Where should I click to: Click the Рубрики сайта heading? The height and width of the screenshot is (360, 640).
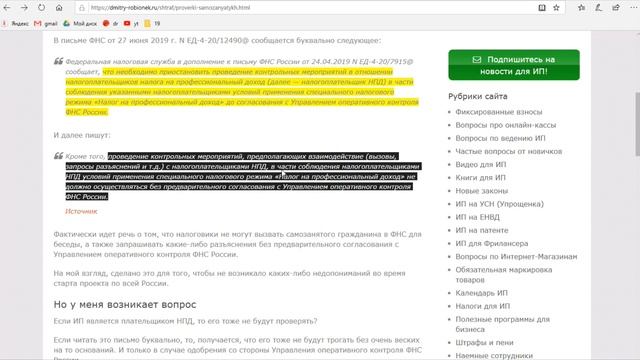(x=478, y=96)
